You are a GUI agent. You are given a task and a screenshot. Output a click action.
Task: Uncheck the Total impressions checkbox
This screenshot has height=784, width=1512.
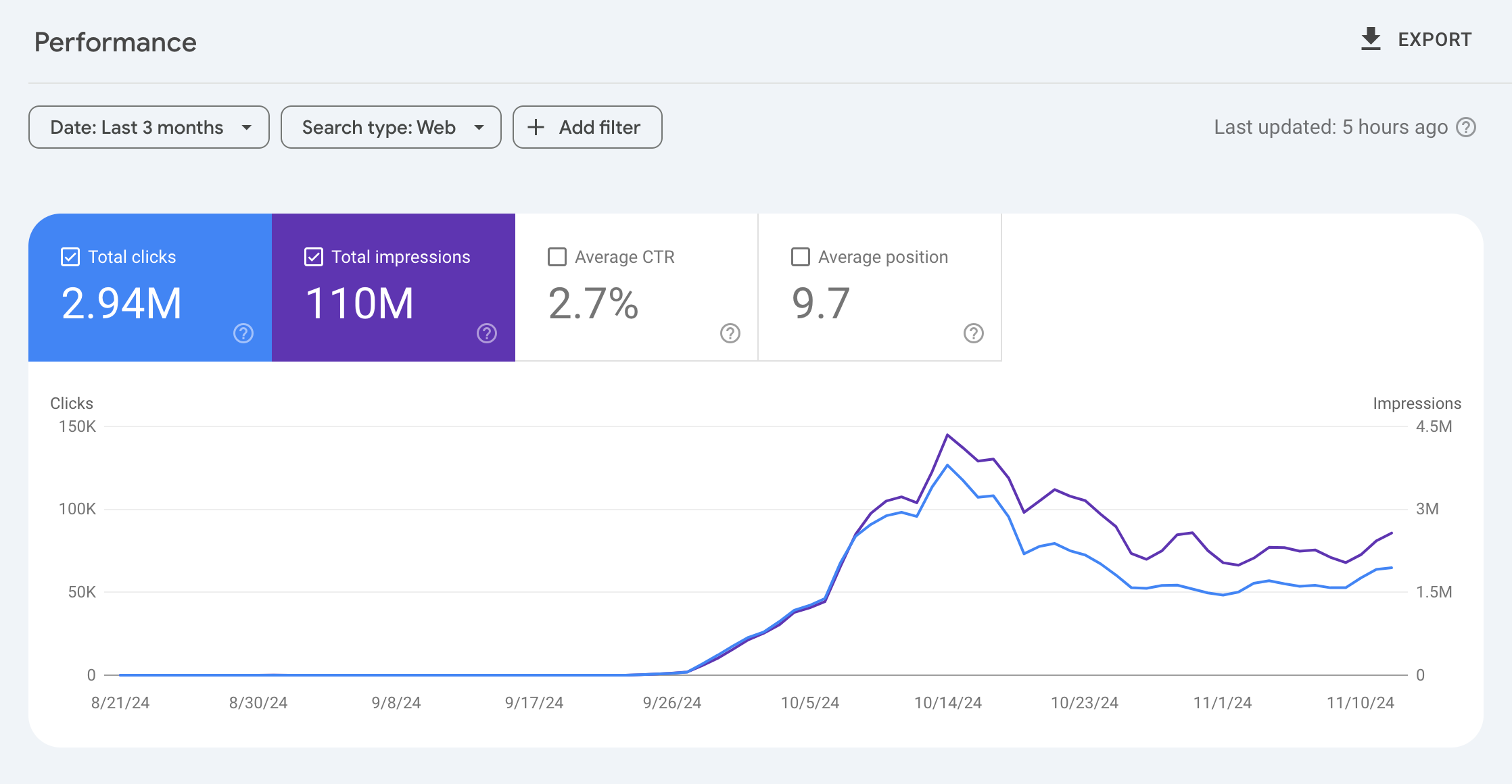(314, 257)
